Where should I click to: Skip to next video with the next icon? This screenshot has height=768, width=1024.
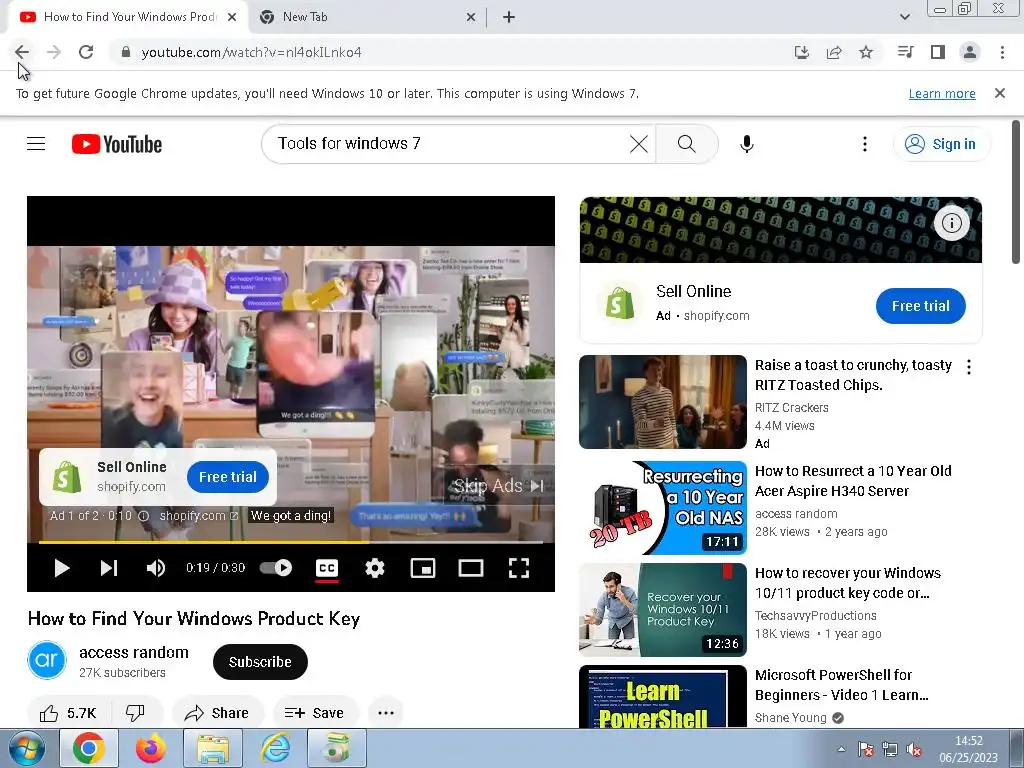(x=109, y=568)
